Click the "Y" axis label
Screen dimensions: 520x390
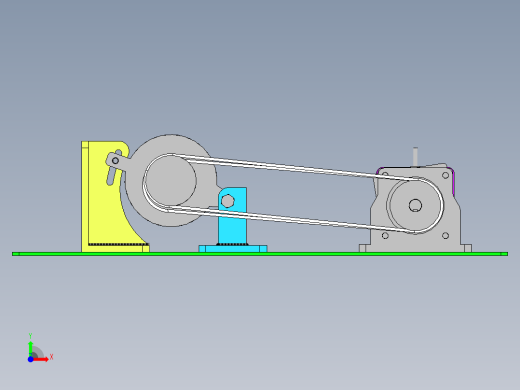coord(30,336)
